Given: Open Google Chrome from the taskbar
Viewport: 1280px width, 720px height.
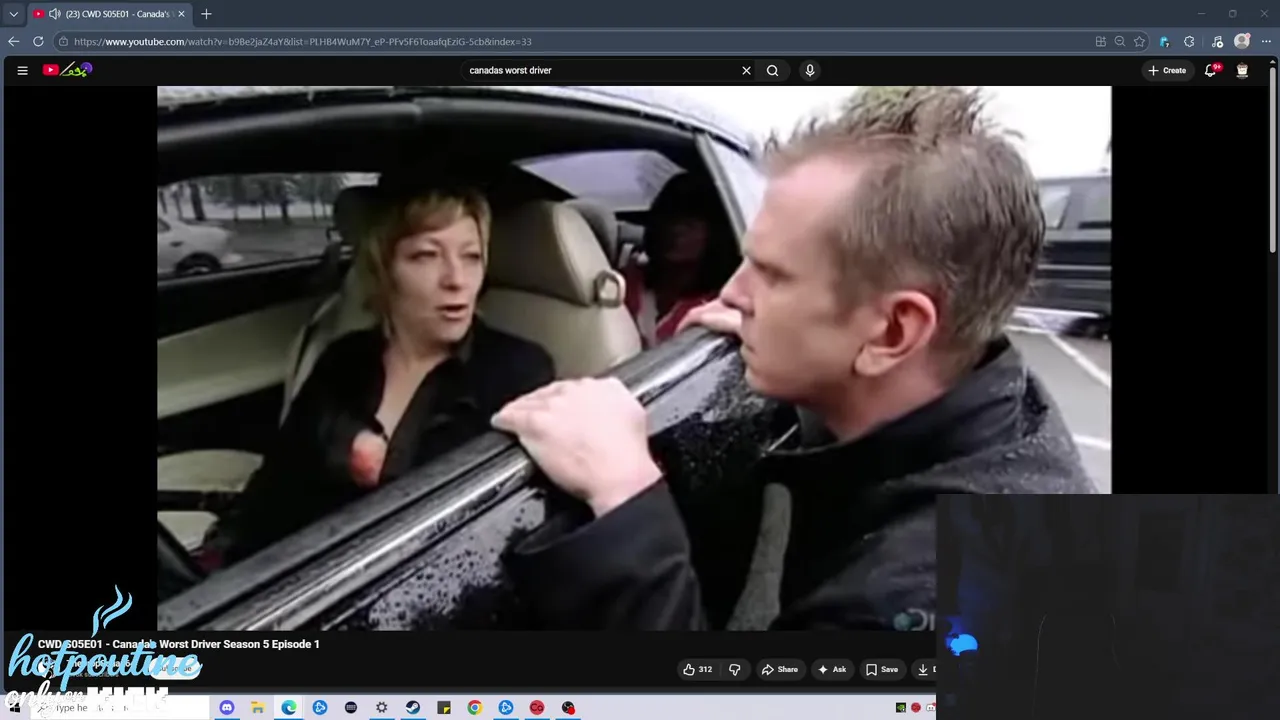Looking at the screenshot, I should pyautogui.click(x=474, y=708).
